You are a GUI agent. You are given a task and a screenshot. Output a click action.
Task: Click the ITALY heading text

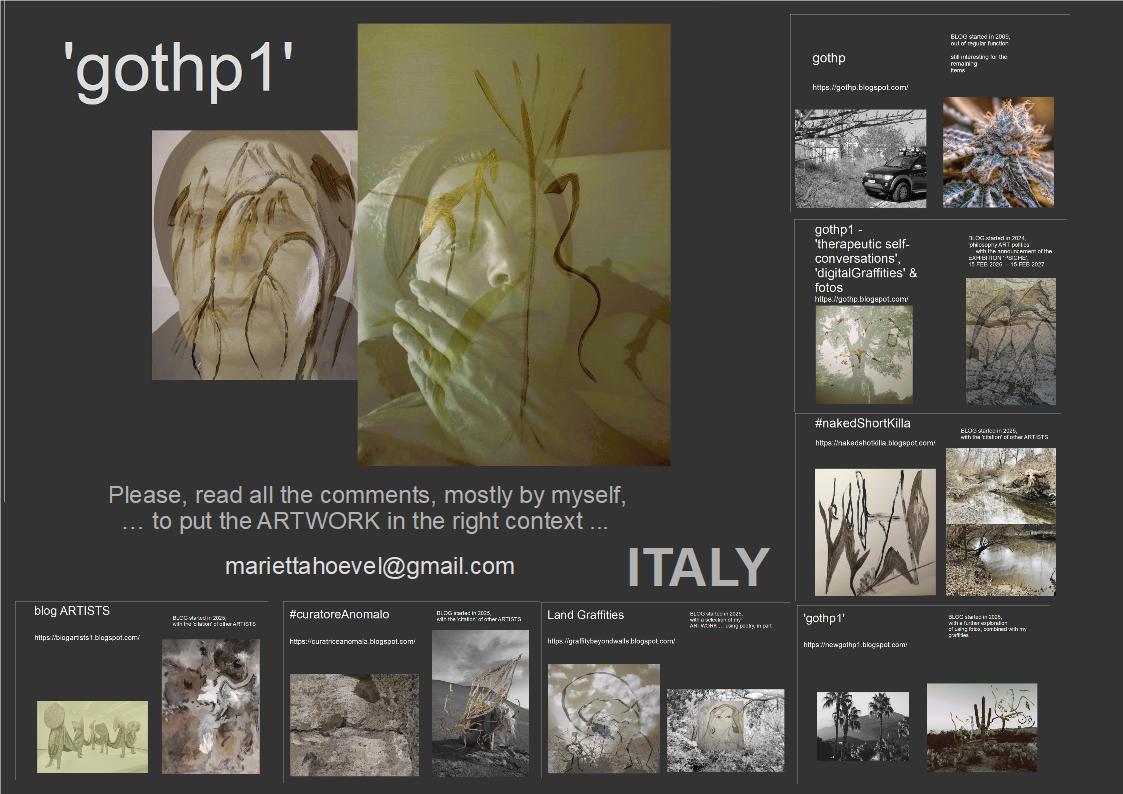coord(698,567)
